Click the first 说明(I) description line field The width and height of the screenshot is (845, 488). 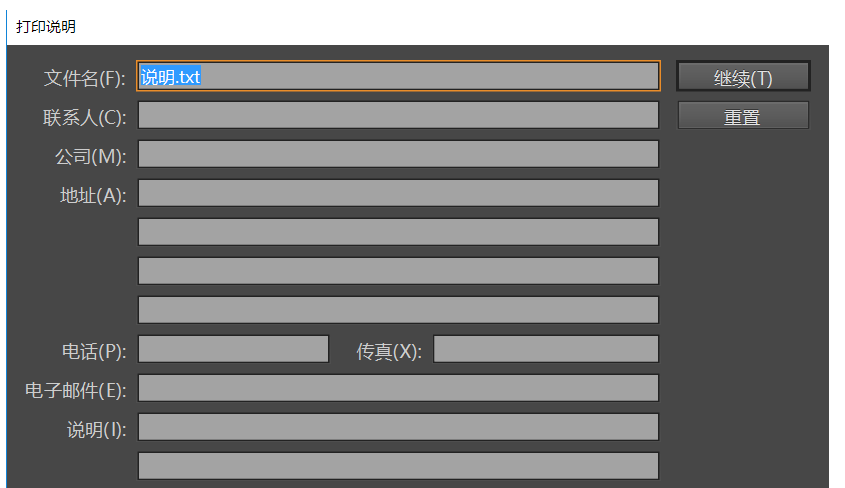pyautogui.click(x=398, y=427)
